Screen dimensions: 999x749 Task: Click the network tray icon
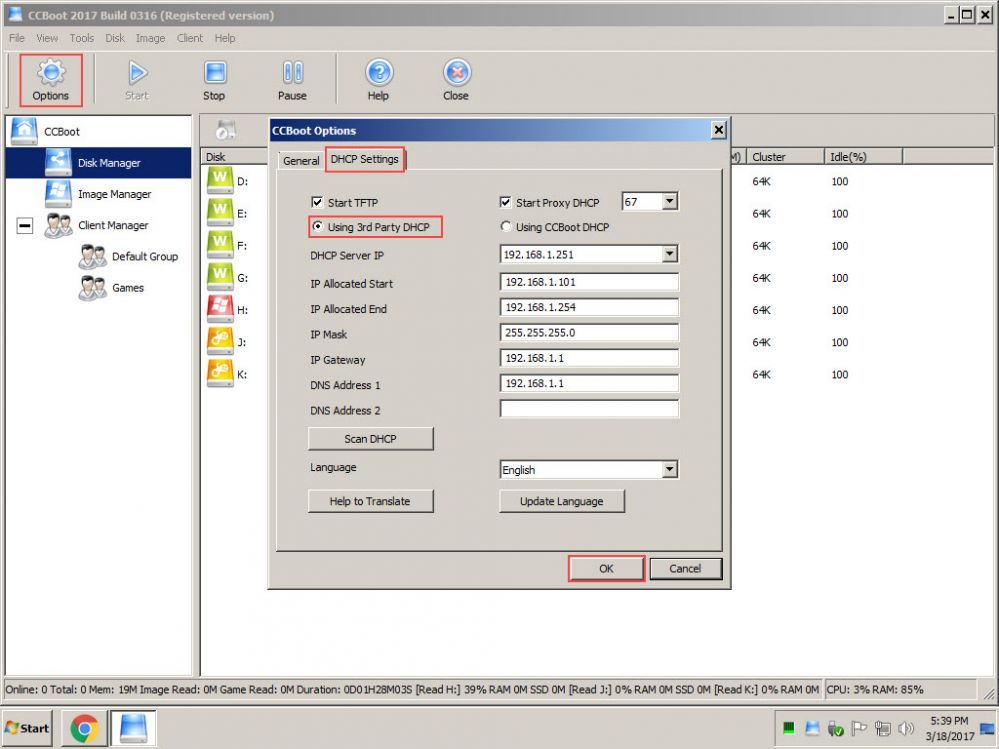[x=882, y=728]
